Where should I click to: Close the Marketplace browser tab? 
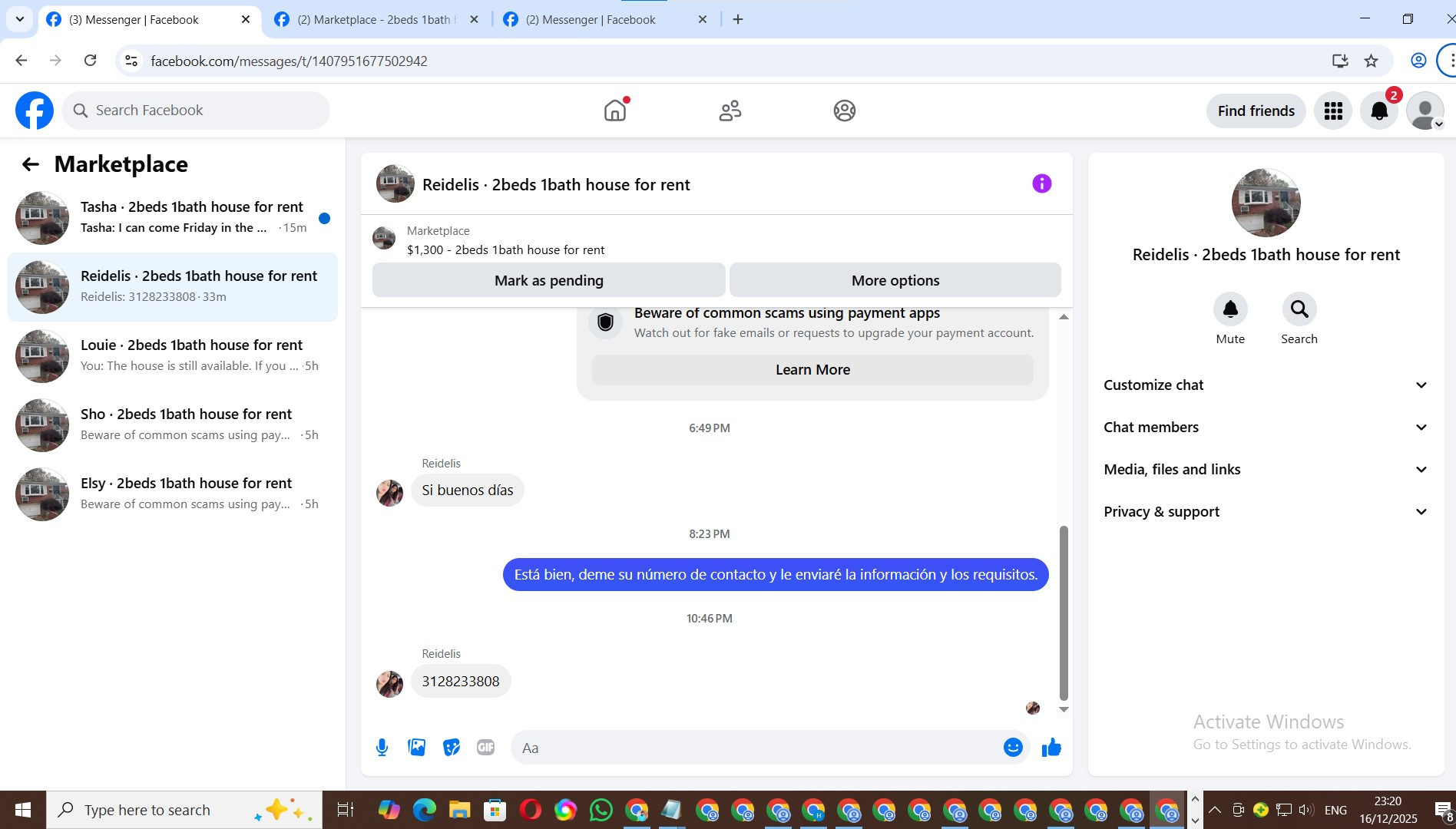pos(475,19)
